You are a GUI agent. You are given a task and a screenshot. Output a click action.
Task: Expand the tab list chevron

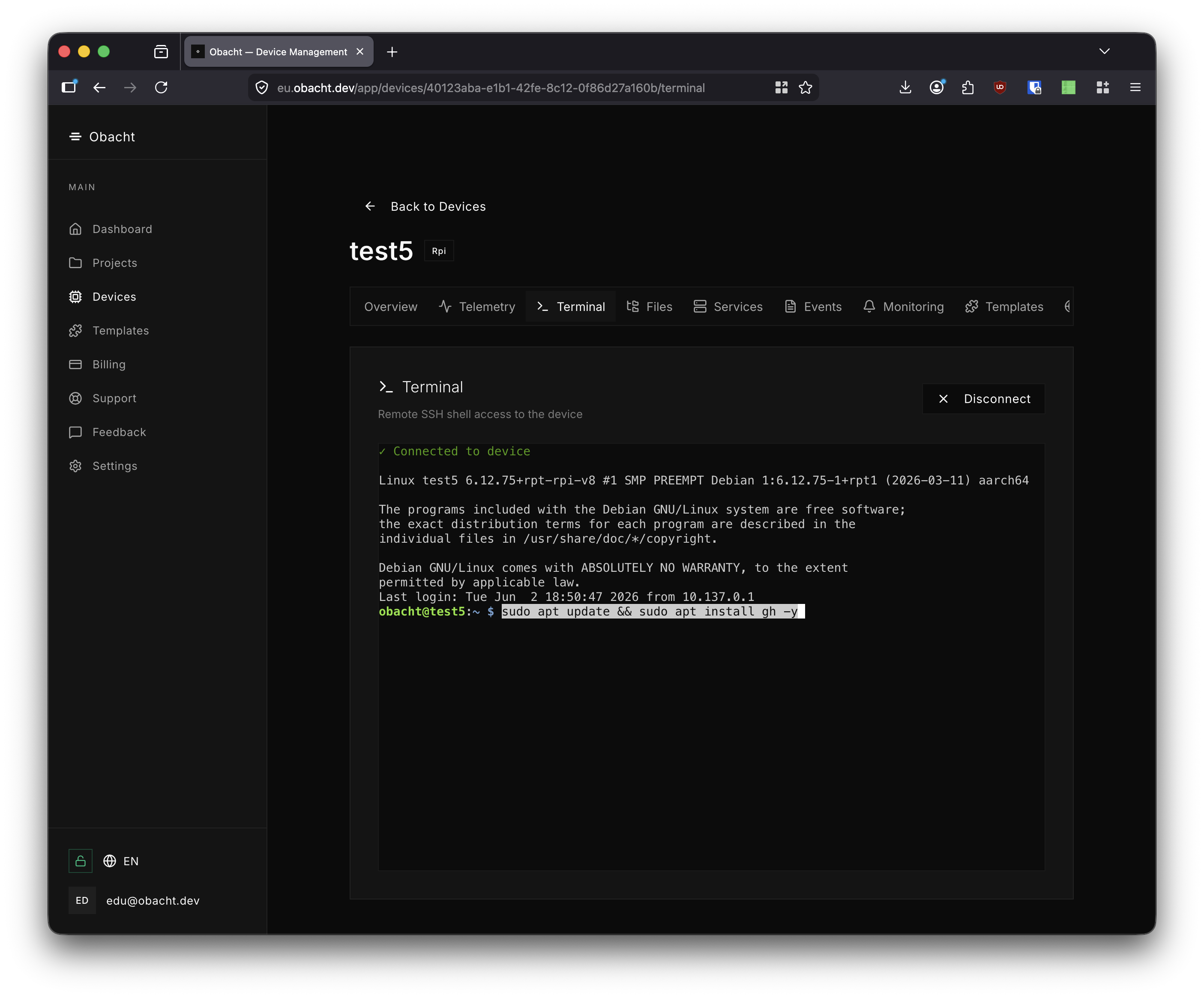[1104, 51]
